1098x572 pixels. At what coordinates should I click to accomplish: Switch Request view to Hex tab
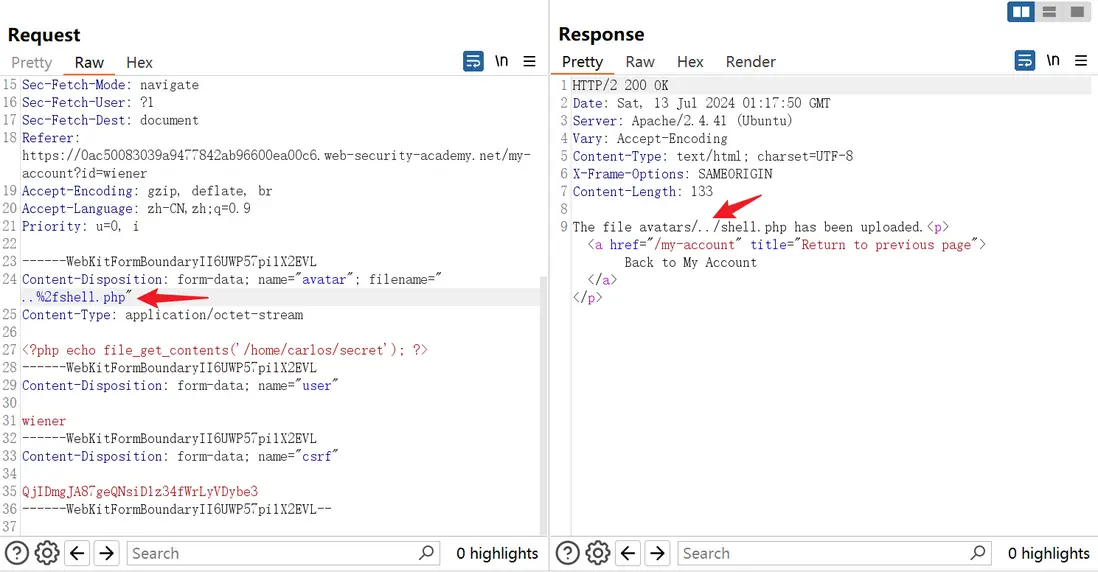click(x=139, y=62)
